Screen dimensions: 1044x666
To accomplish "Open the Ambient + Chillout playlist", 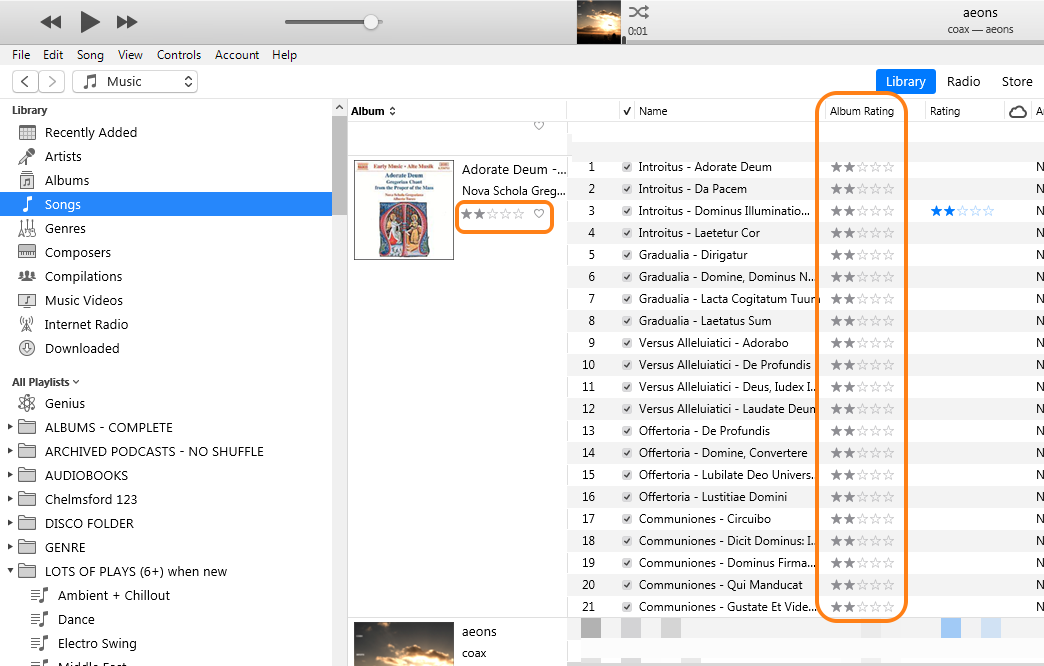I will [x=113, y=595].
